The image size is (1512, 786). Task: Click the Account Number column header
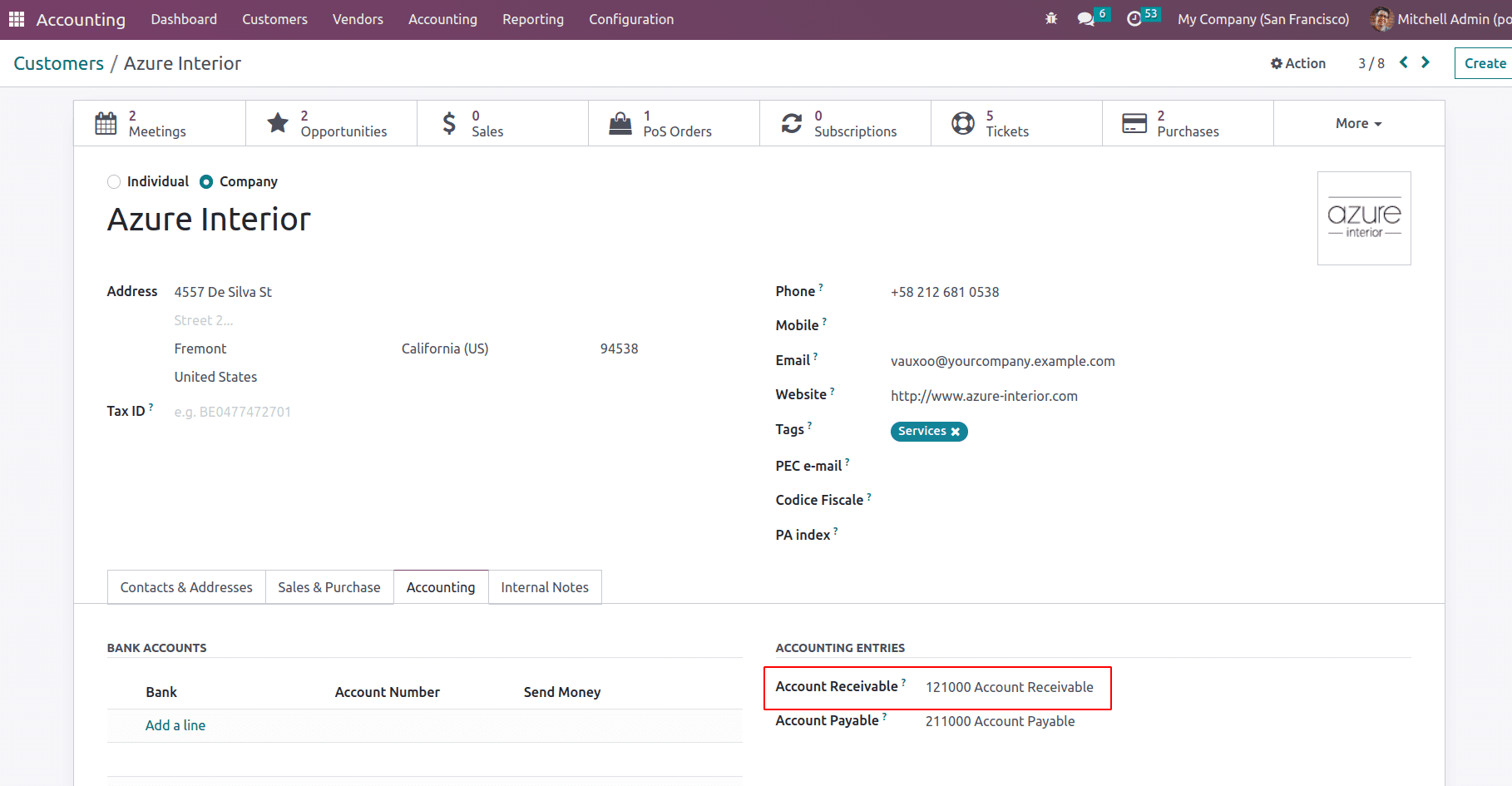click(x=388, y=692)
